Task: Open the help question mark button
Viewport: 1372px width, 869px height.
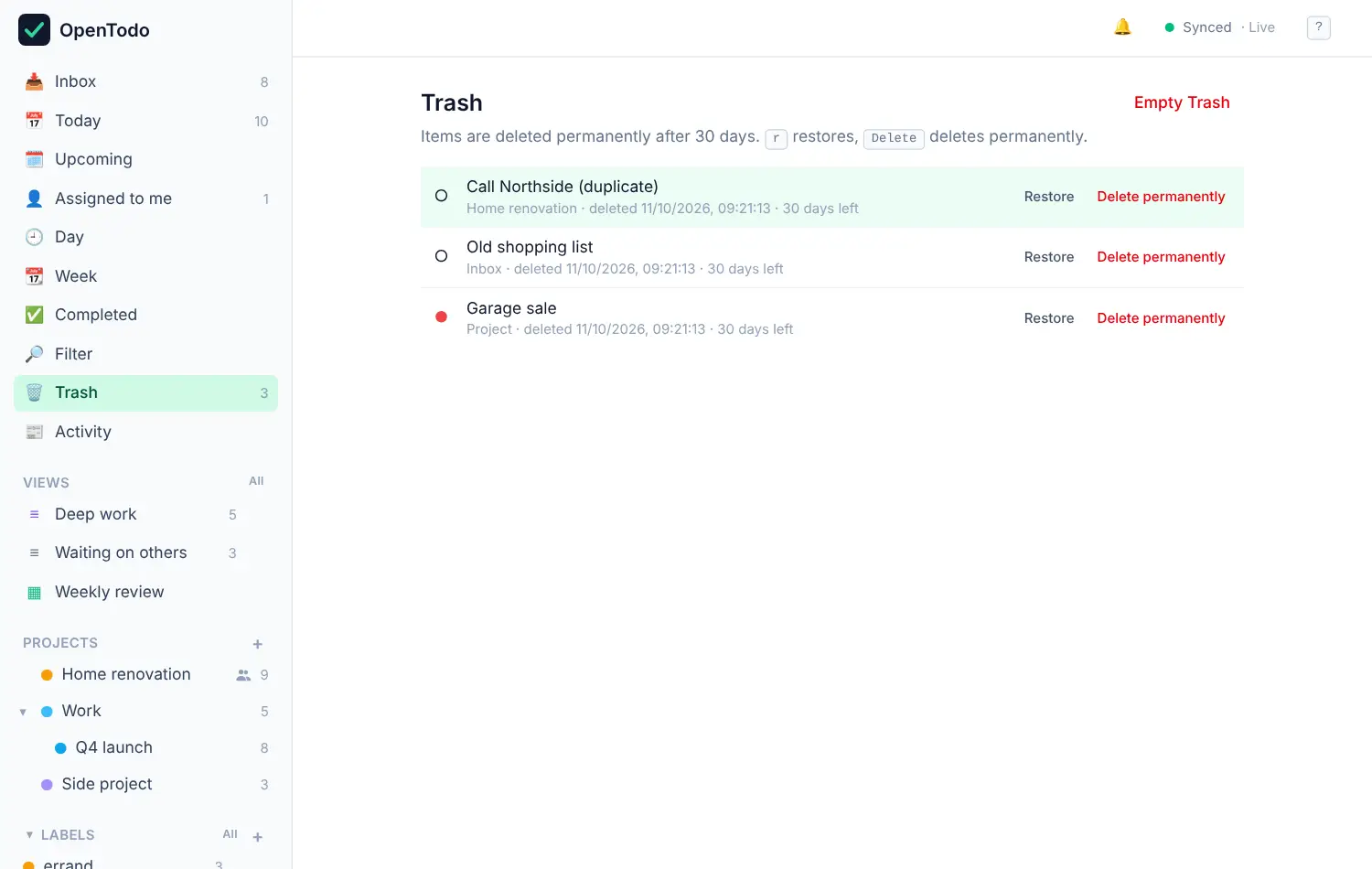Action: point(1318,27)
